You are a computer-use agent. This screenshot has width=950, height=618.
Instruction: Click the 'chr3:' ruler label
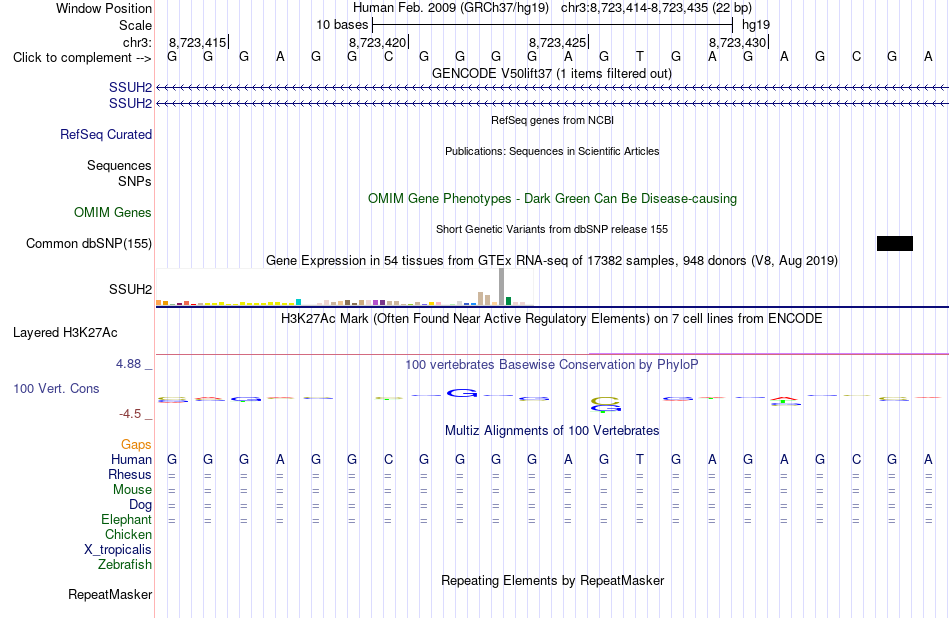click(x=137, y=42)
